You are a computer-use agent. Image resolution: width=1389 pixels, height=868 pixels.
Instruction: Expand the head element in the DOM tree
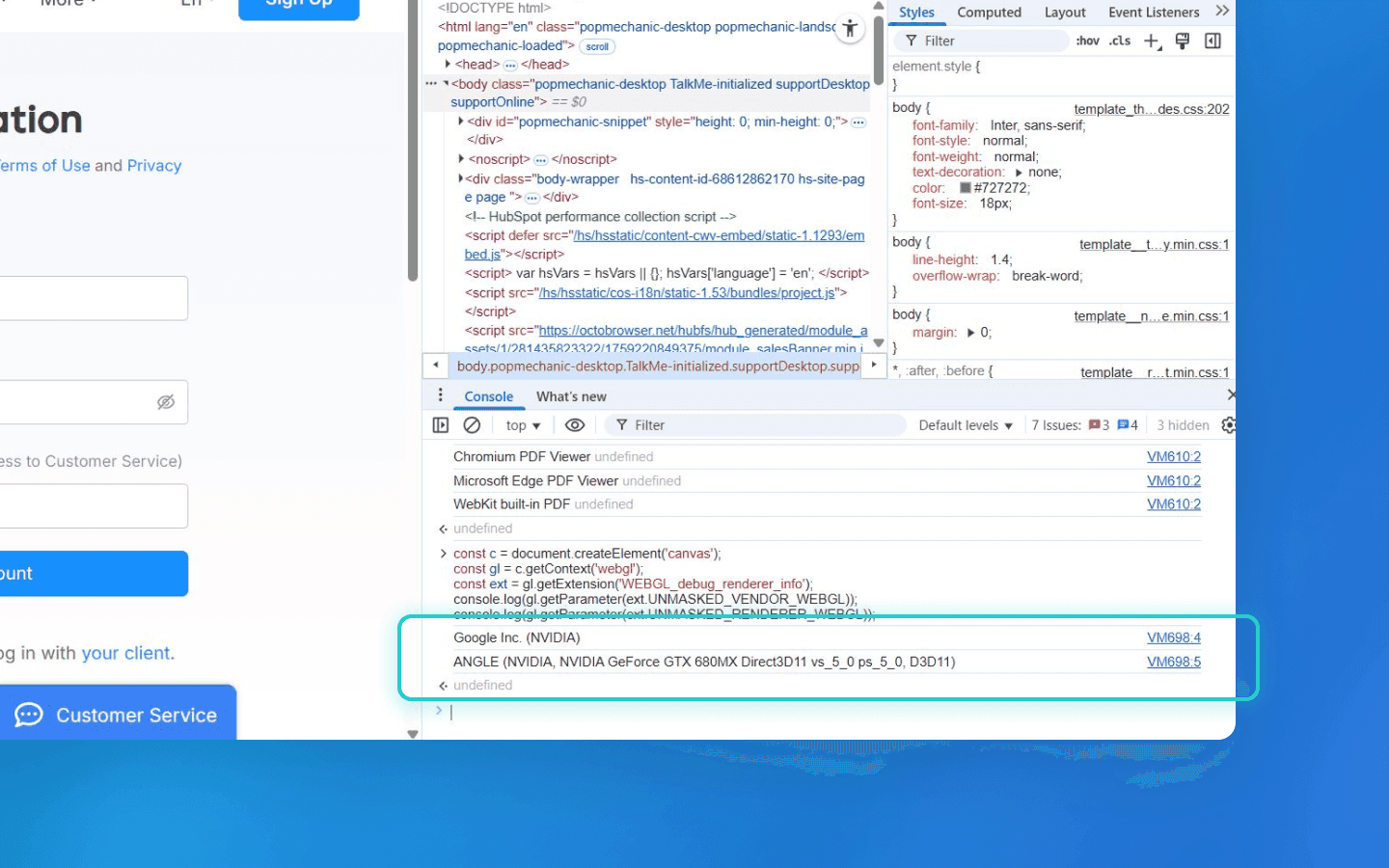click(x=448, y=64)
